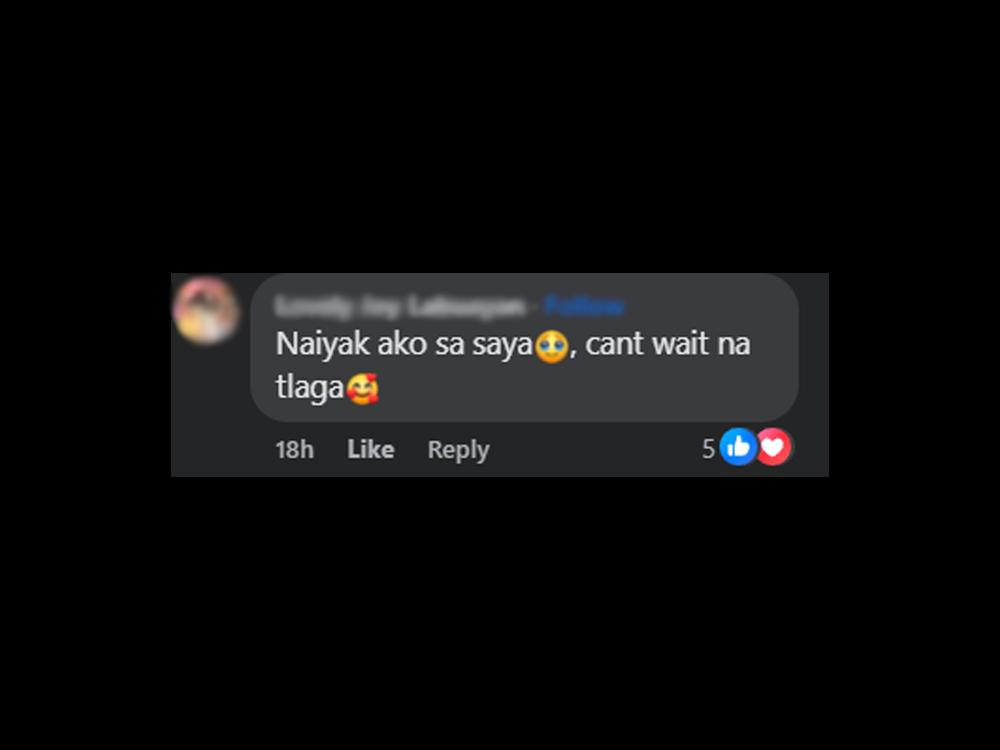Follow the commenter via blue Follow link

[x=585, y=307]
